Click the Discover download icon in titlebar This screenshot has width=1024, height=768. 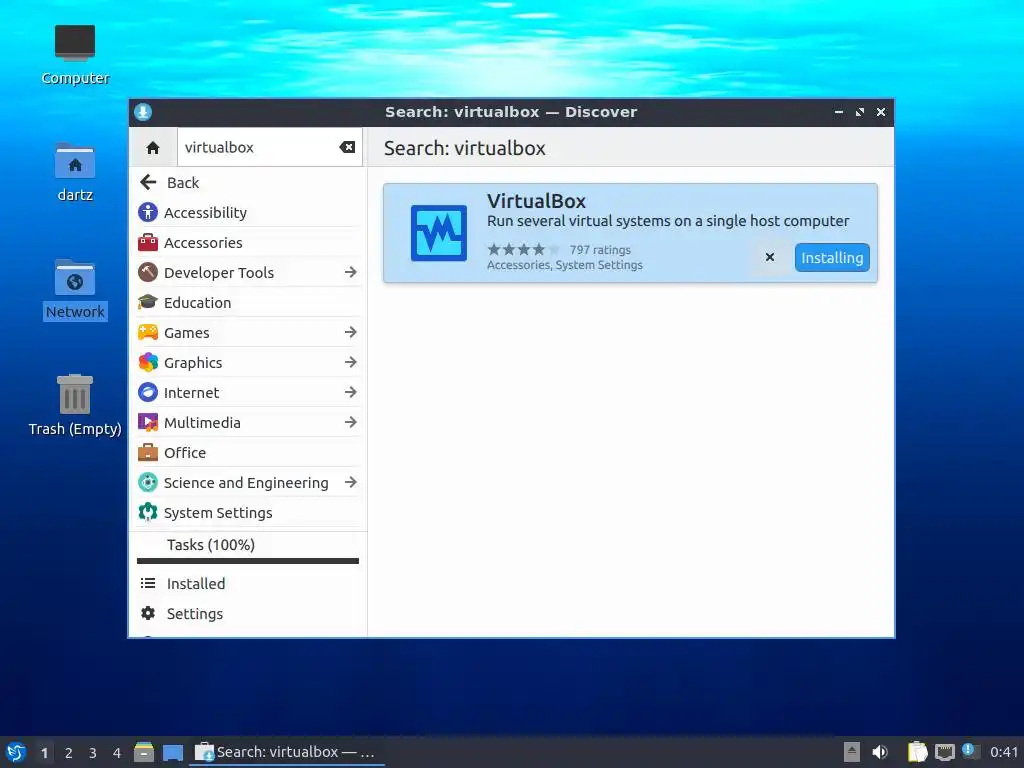click(x=143, y=112)
